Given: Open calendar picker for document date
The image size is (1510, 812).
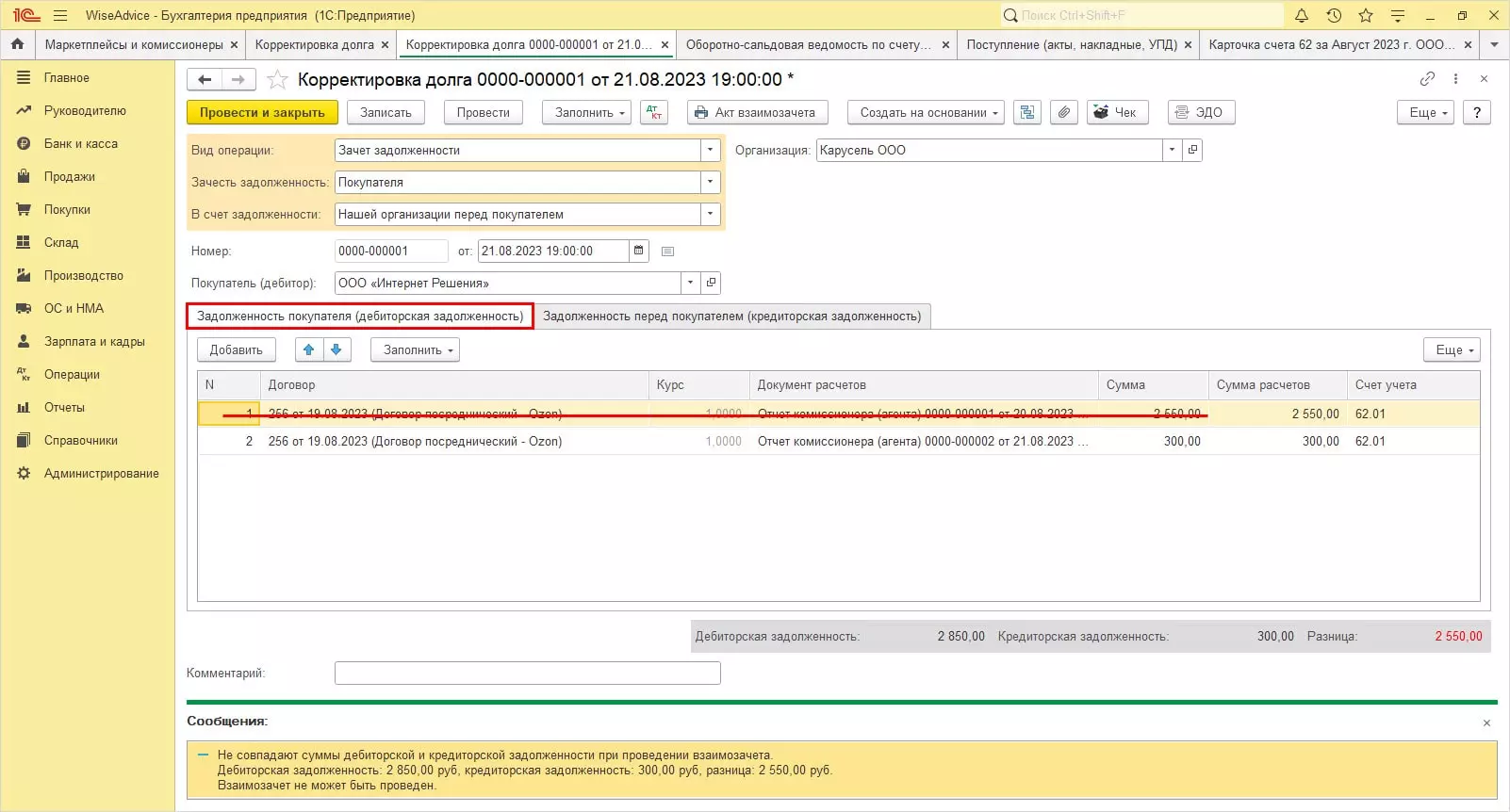Looking at the screenshot, I should click(x=639, y=251).
